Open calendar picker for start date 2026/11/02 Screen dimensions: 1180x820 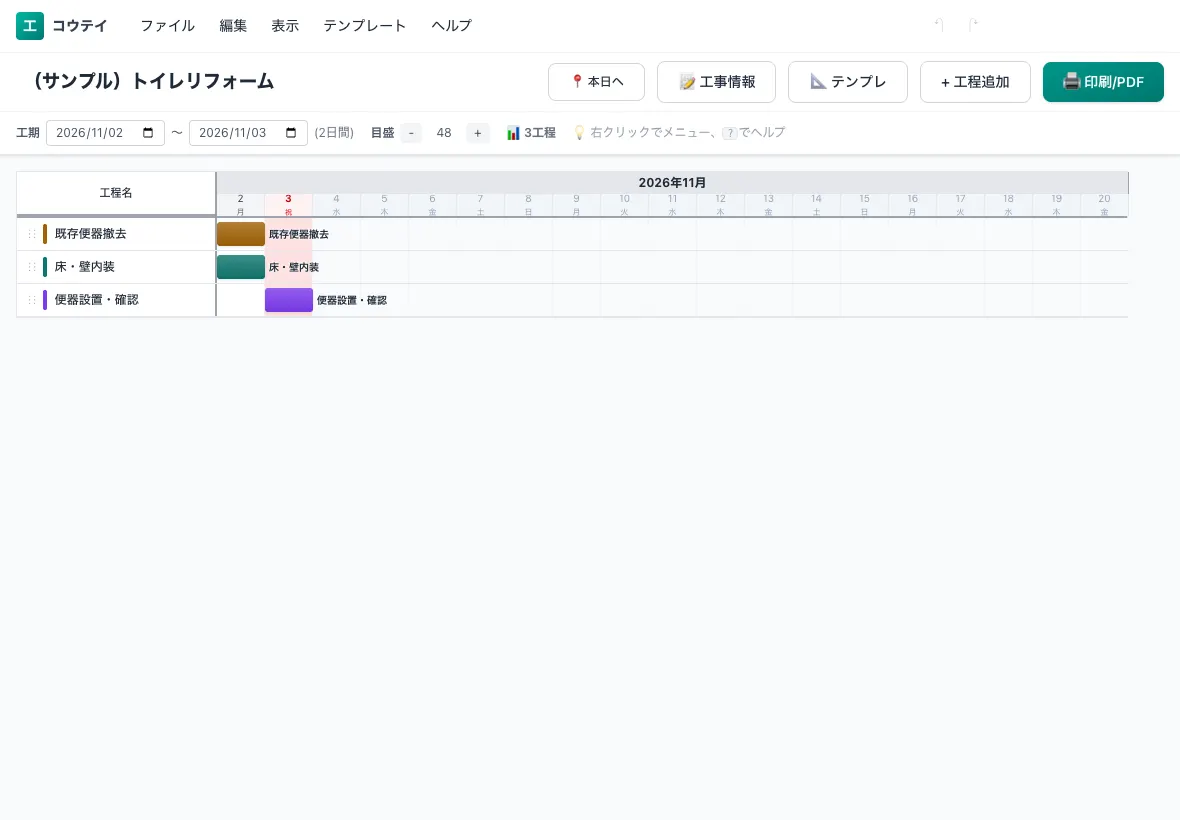(x=148, y=133)
